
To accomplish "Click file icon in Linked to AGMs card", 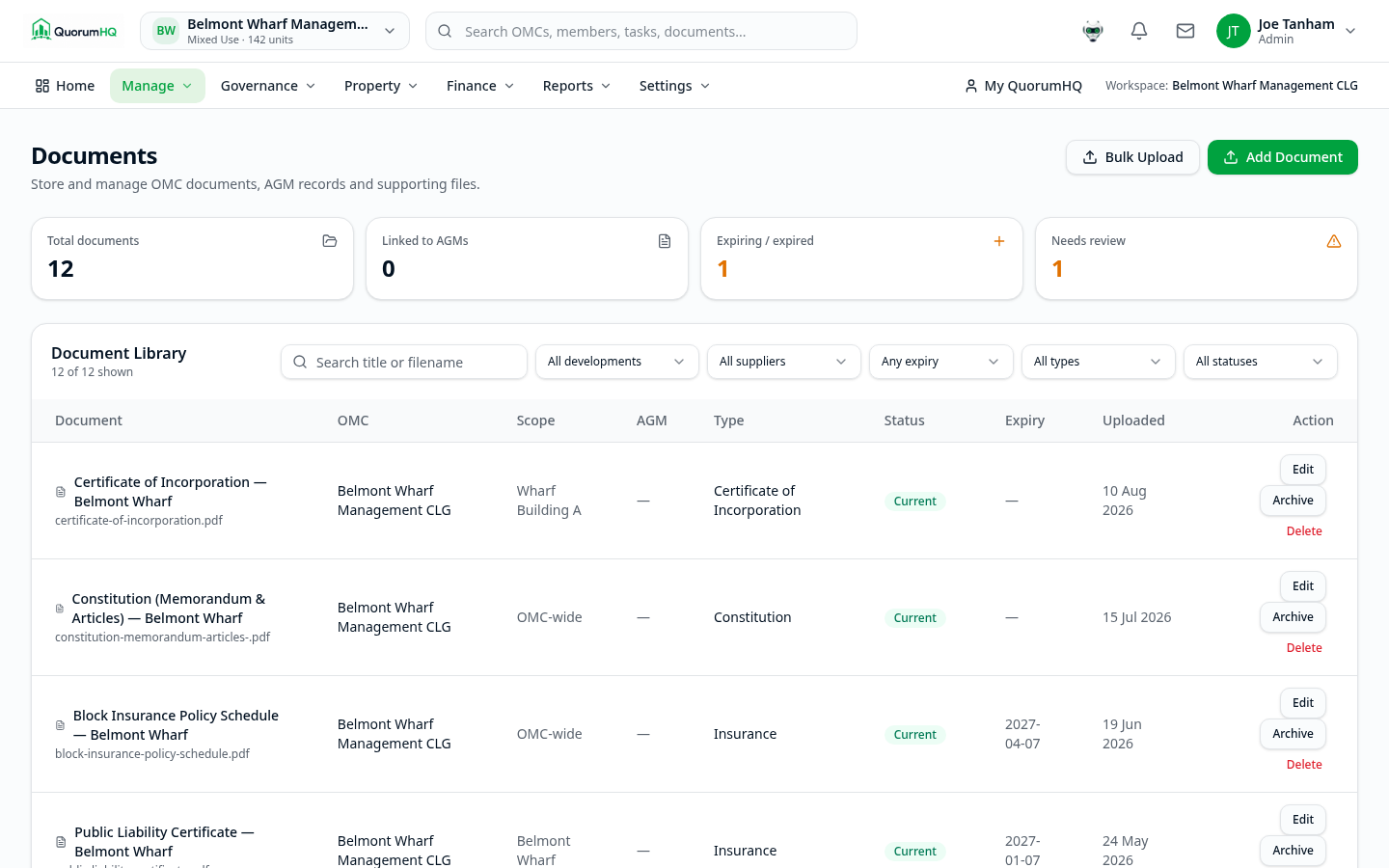I will [665, 241].
